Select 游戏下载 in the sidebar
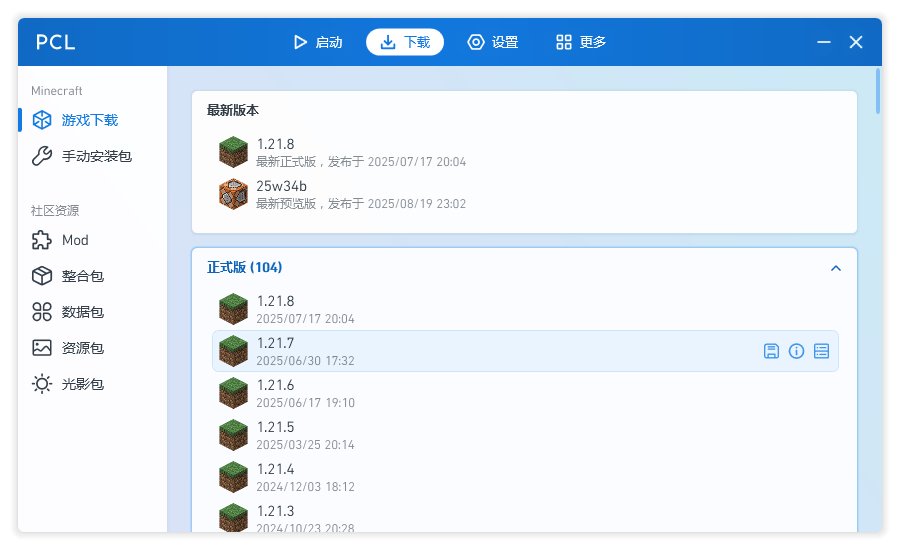900x550 pixels. click(93, 120)
